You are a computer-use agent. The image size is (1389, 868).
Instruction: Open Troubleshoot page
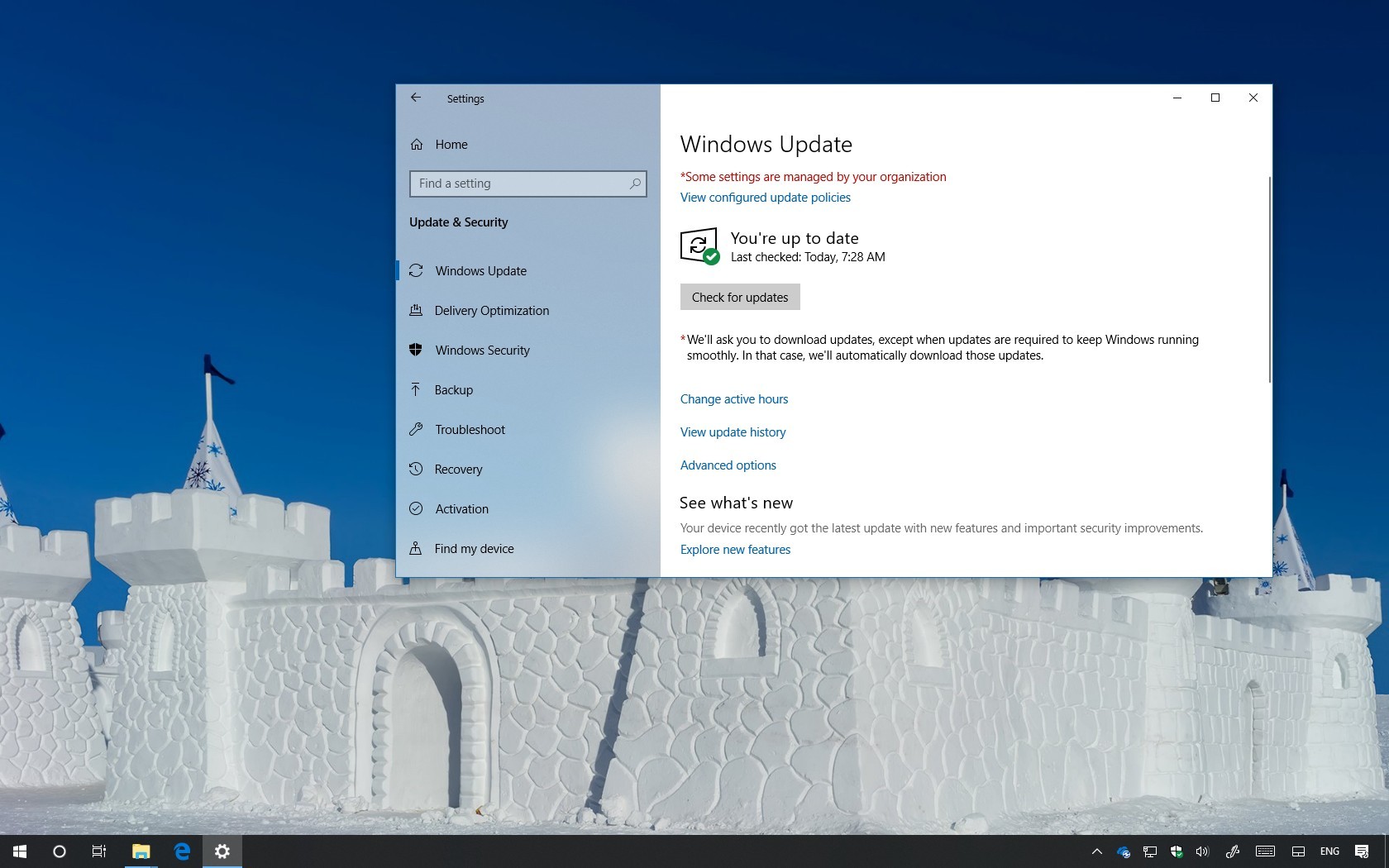[470, 430]
